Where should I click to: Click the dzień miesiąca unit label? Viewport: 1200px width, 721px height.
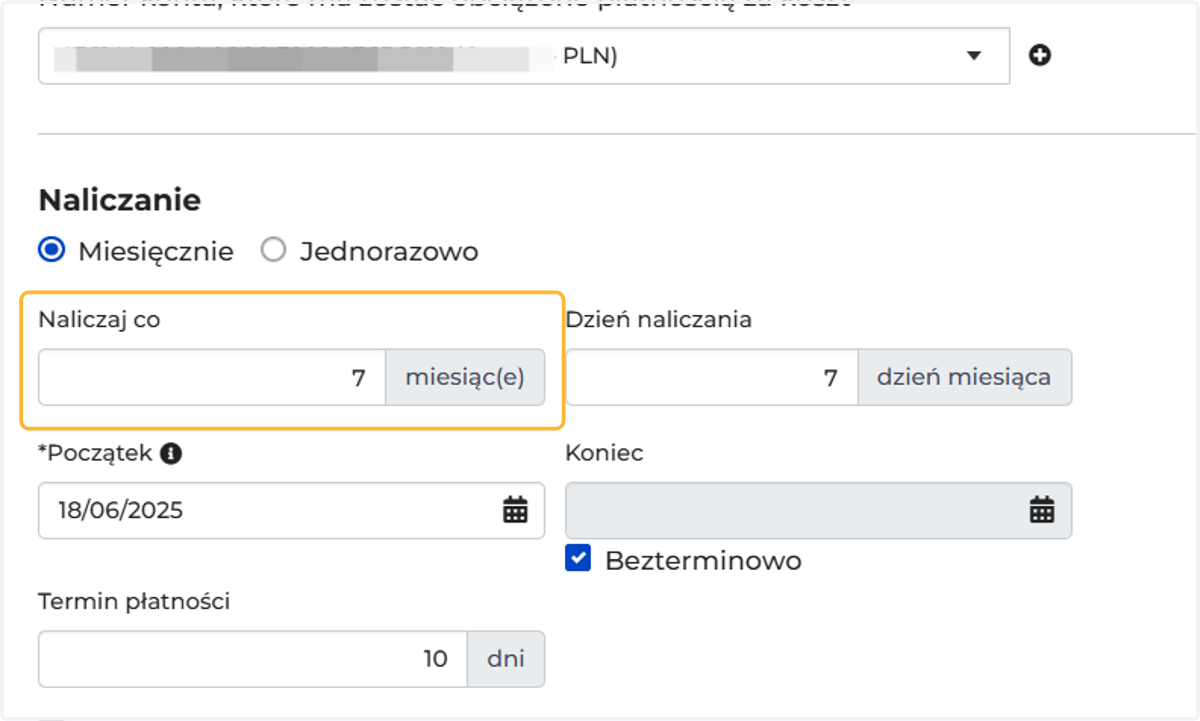click(964, 377)
